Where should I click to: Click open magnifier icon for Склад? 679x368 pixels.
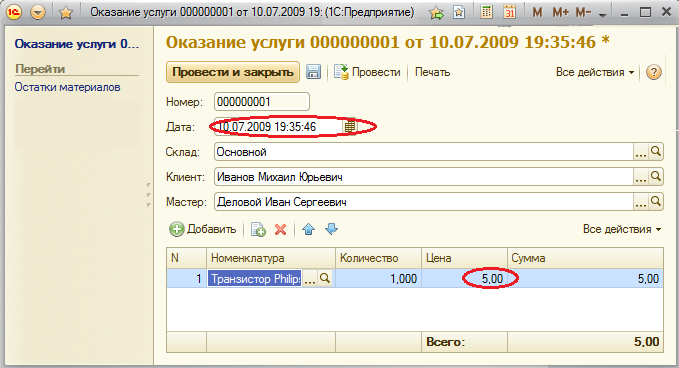click(656, 152)
